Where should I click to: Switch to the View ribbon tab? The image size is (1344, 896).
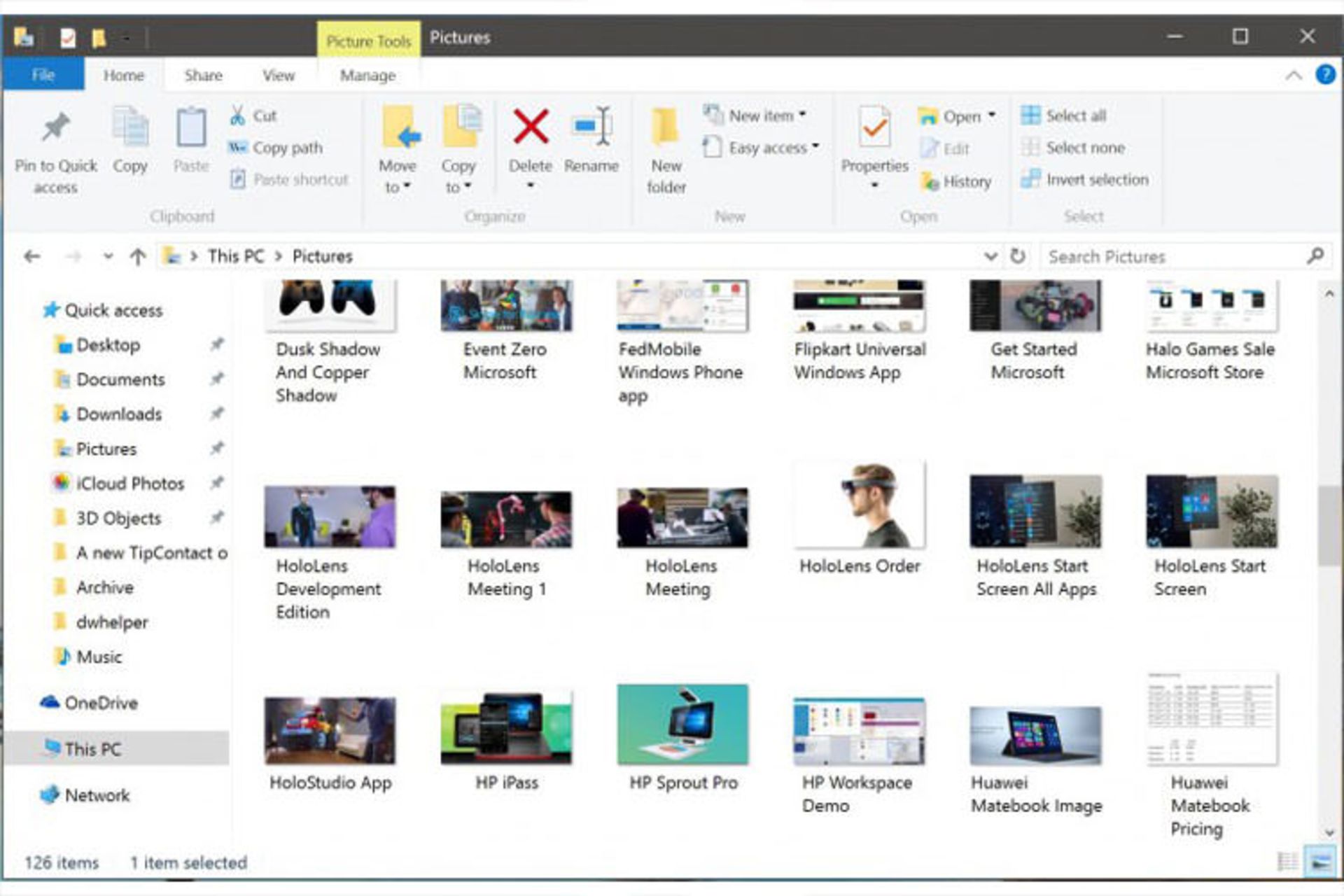point(279,75)
